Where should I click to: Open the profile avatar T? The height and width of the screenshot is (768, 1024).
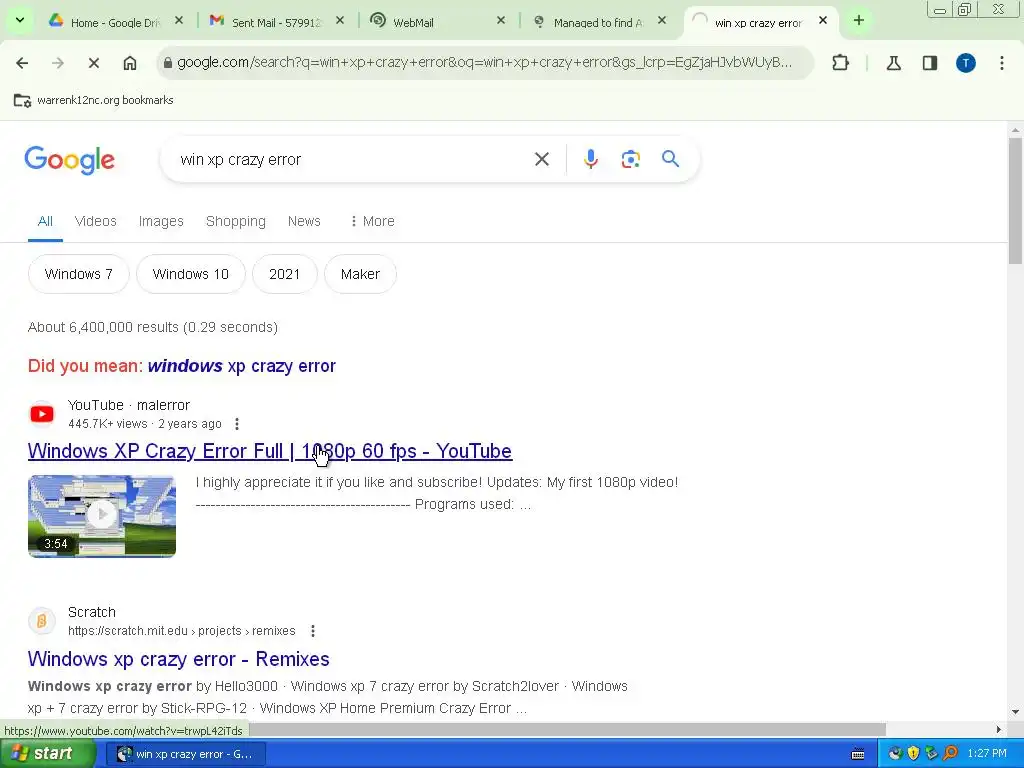[x=966, y=63]
